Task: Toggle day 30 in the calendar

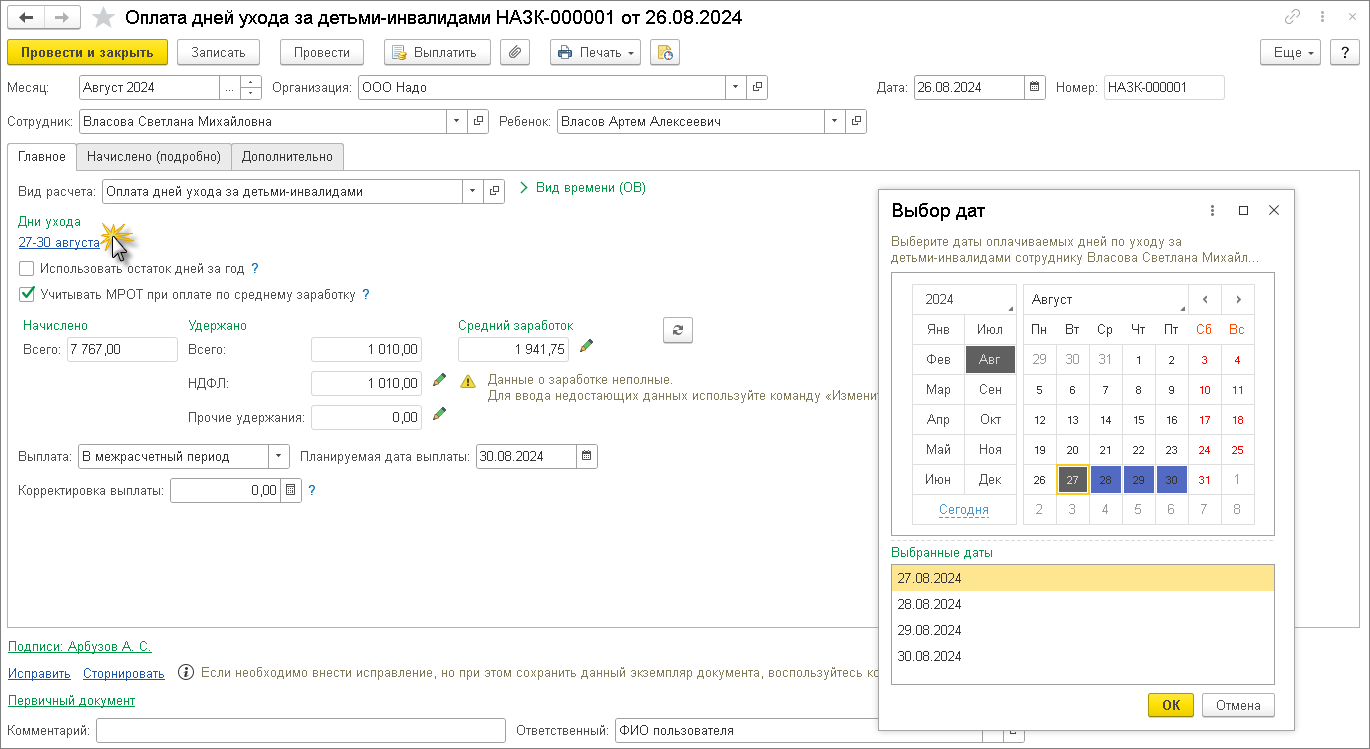Action: (x=1171, y=480)
